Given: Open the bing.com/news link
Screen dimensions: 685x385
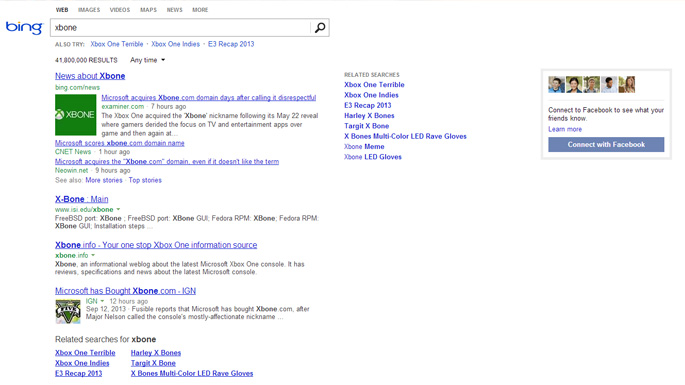Looking at the screenshot, I should [x=77, y=87].
